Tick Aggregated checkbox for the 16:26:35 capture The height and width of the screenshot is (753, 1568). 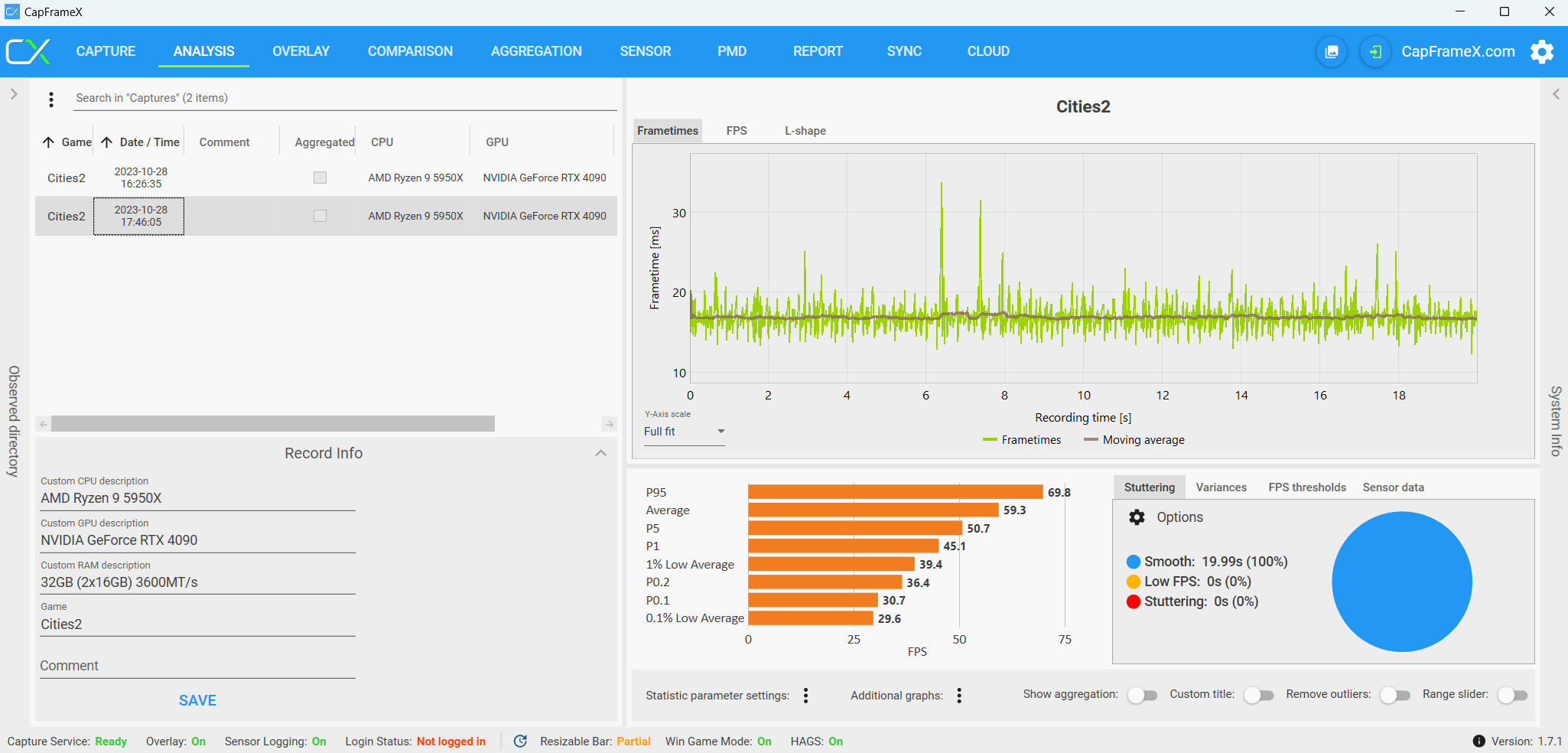pyautogui.click(x=320, y=178)
